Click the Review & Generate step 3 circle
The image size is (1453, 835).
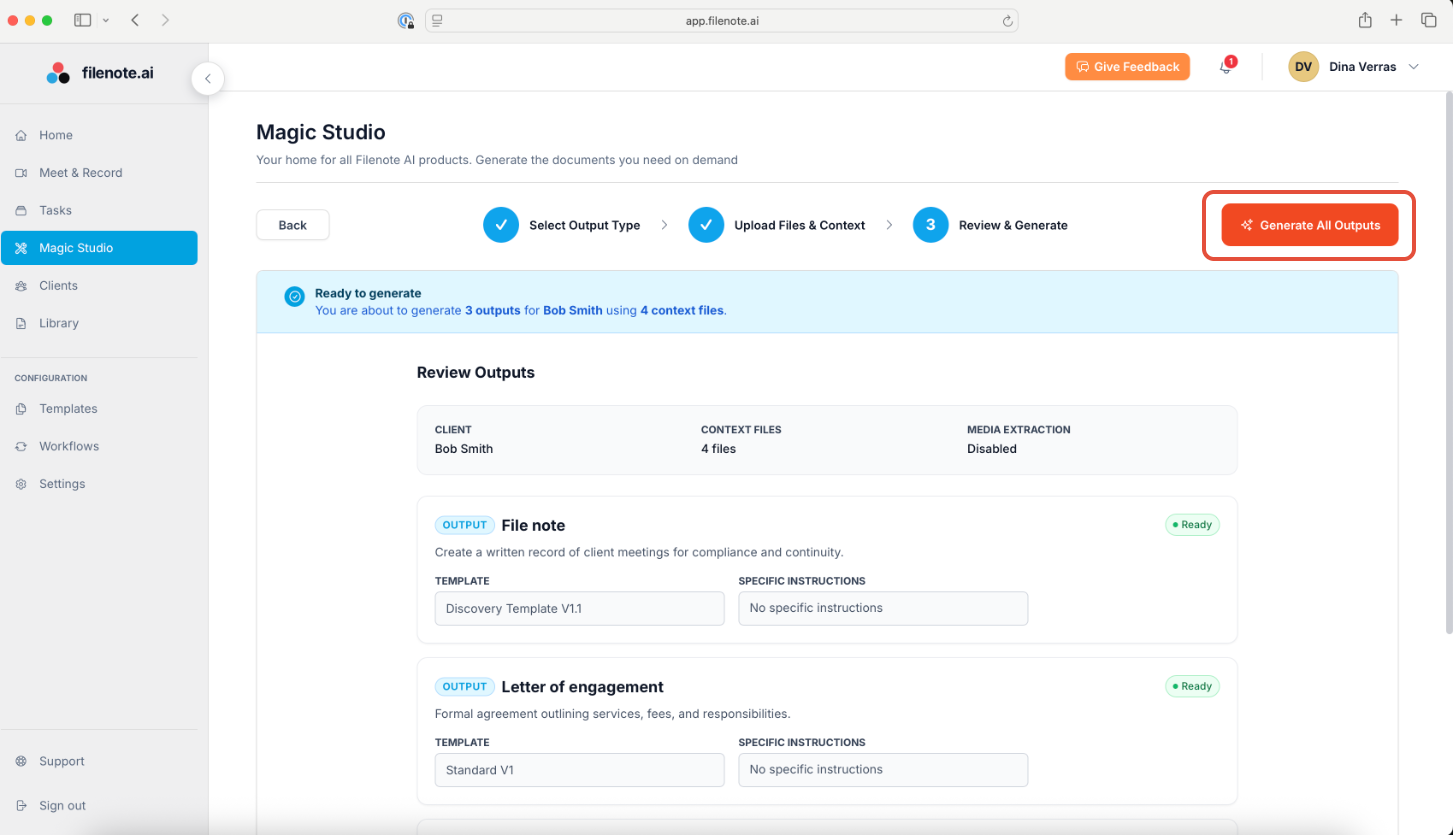(931, 225)
